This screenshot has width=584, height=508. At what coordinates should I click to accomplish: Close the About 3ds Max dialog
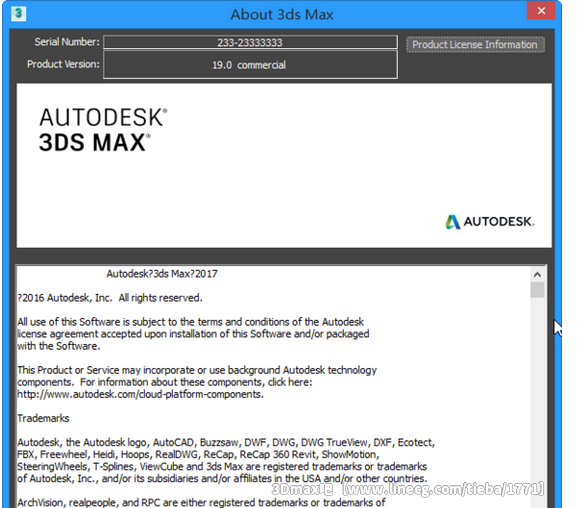click(541, 10)
